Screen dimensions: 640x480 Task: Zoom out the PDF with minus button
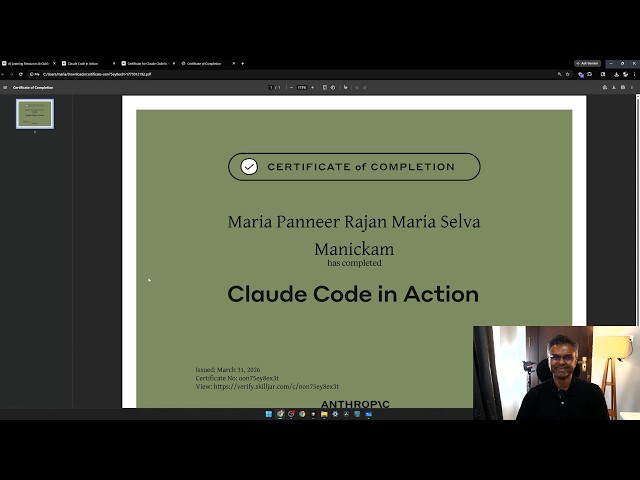[x=291, y=87]
